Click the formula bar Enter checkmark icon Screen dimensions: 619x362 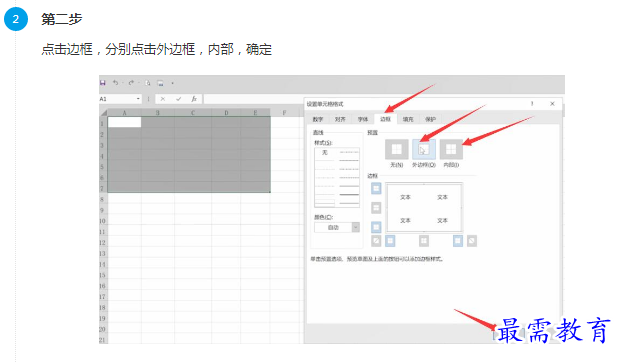tap(178, 99)
